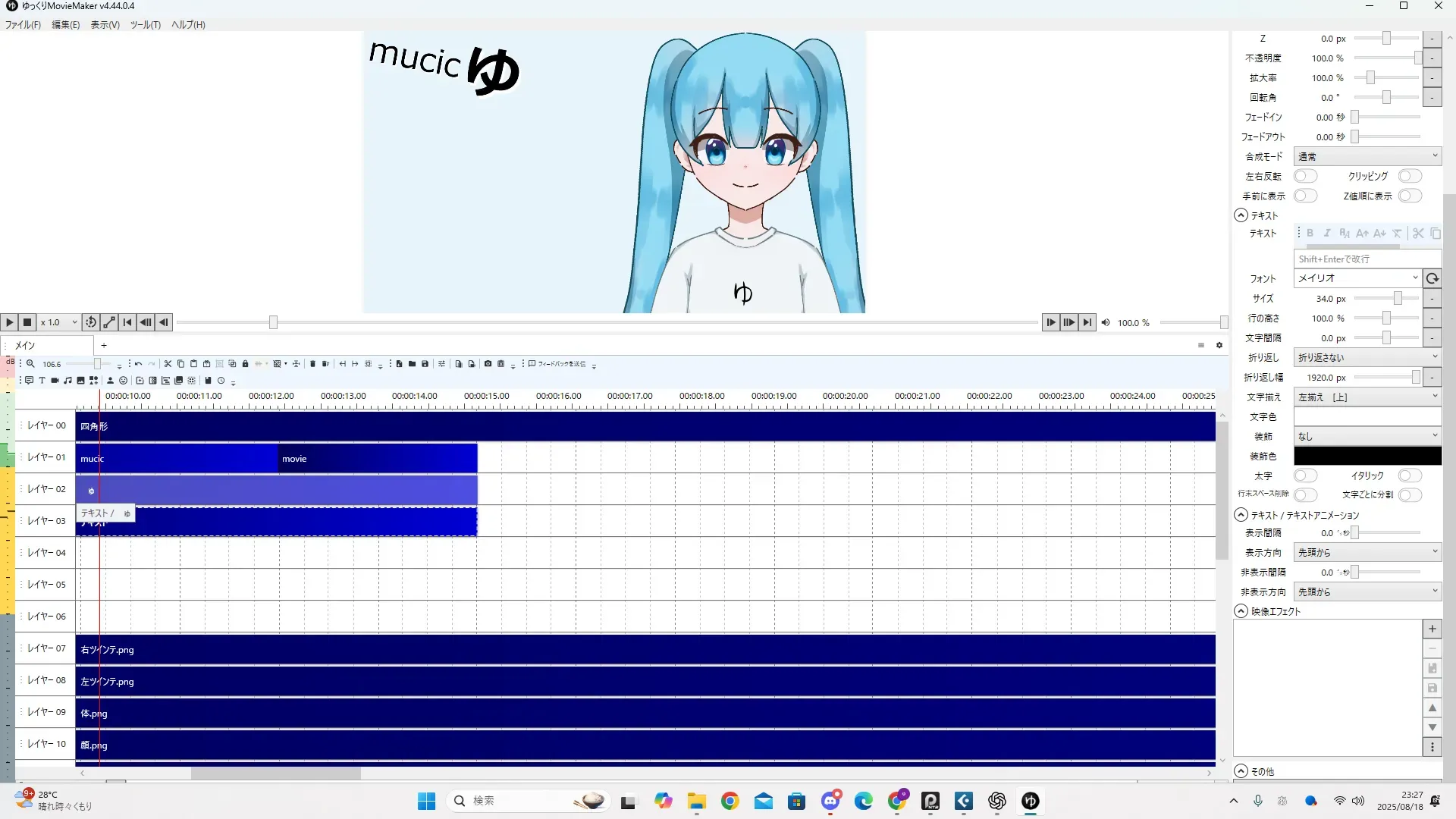Click the lock icon in timeline toolbar
1456x819 pixels.
(x=245, y=364)
